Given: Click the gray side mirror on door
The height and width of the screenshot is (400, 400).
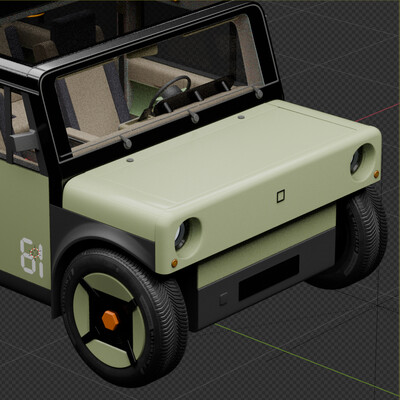Looking at the screenshot, I should click(x=26, y=140).
